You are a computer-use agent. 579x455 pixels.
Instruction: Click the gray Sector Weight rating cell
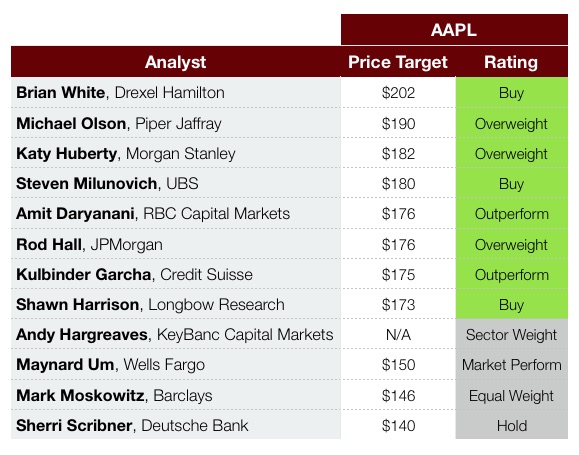click(x=511, y=335)
